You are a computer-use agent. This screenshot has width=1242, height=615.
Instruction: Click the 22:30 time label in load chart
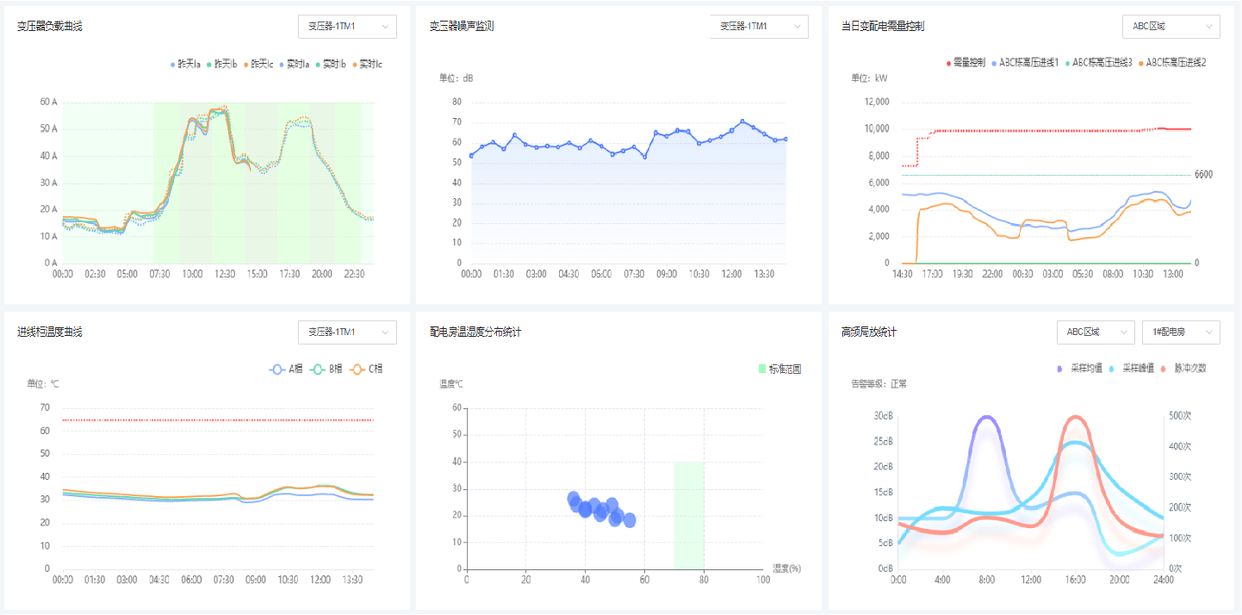[x=355, y=273]
